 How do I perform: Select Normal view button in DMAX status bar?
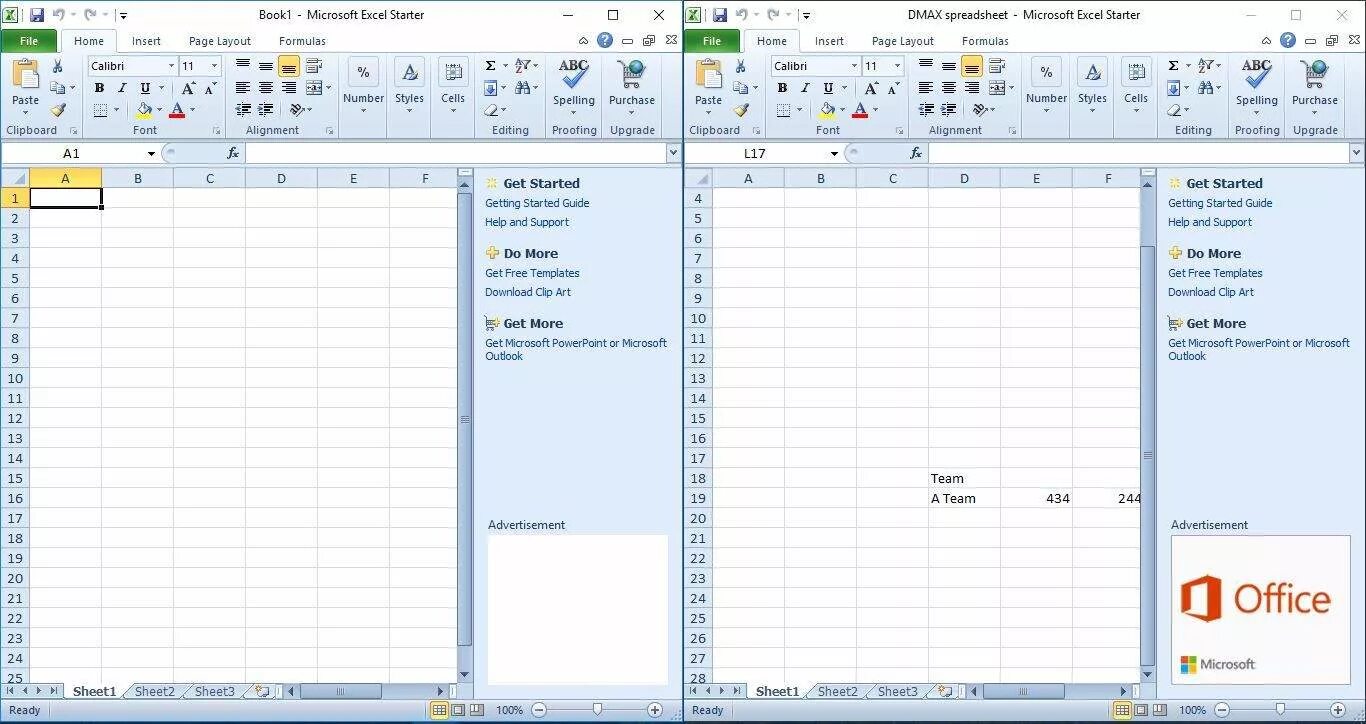coord(1122,710)
